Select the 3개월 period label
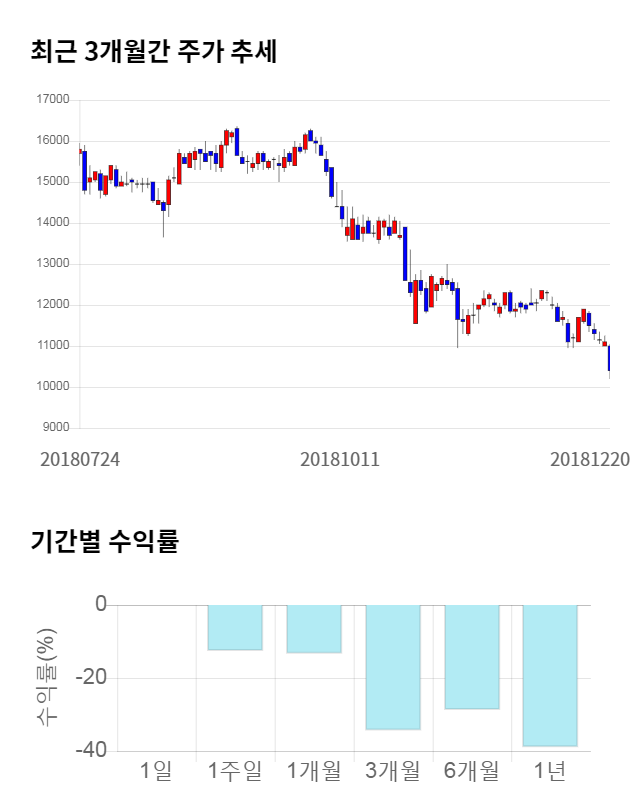Image resolution: width=640 pixels, height=810 pixels. click(x=393, y=771)
